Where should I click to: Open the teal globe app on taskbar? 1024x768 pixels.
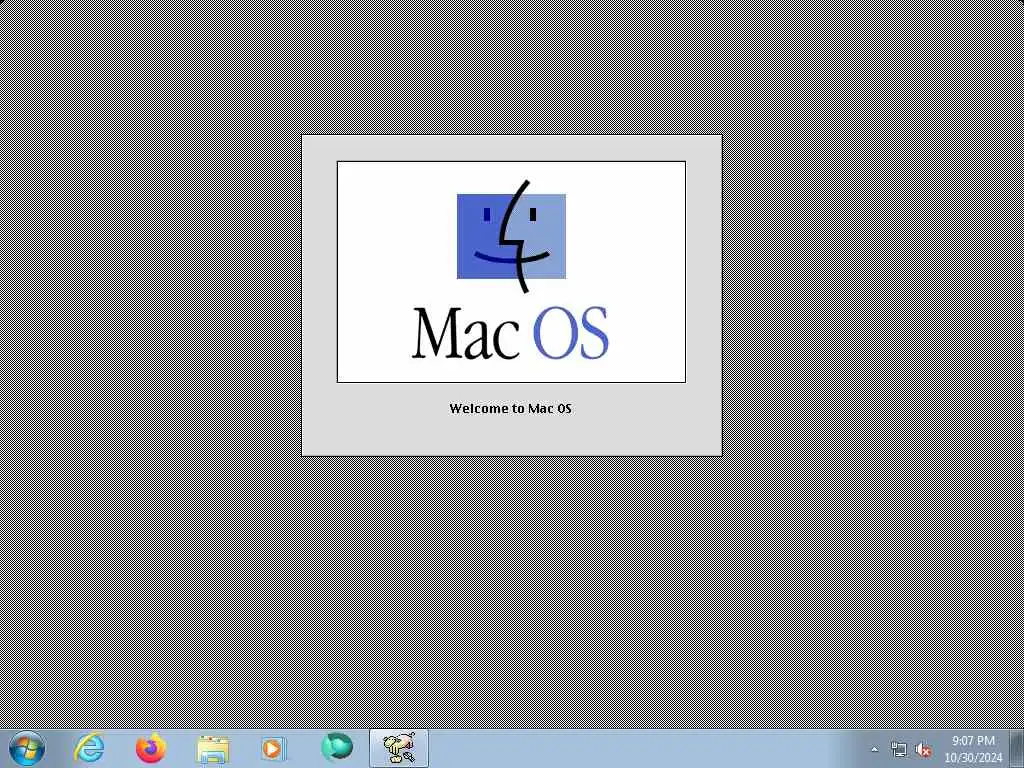point(337,748)
